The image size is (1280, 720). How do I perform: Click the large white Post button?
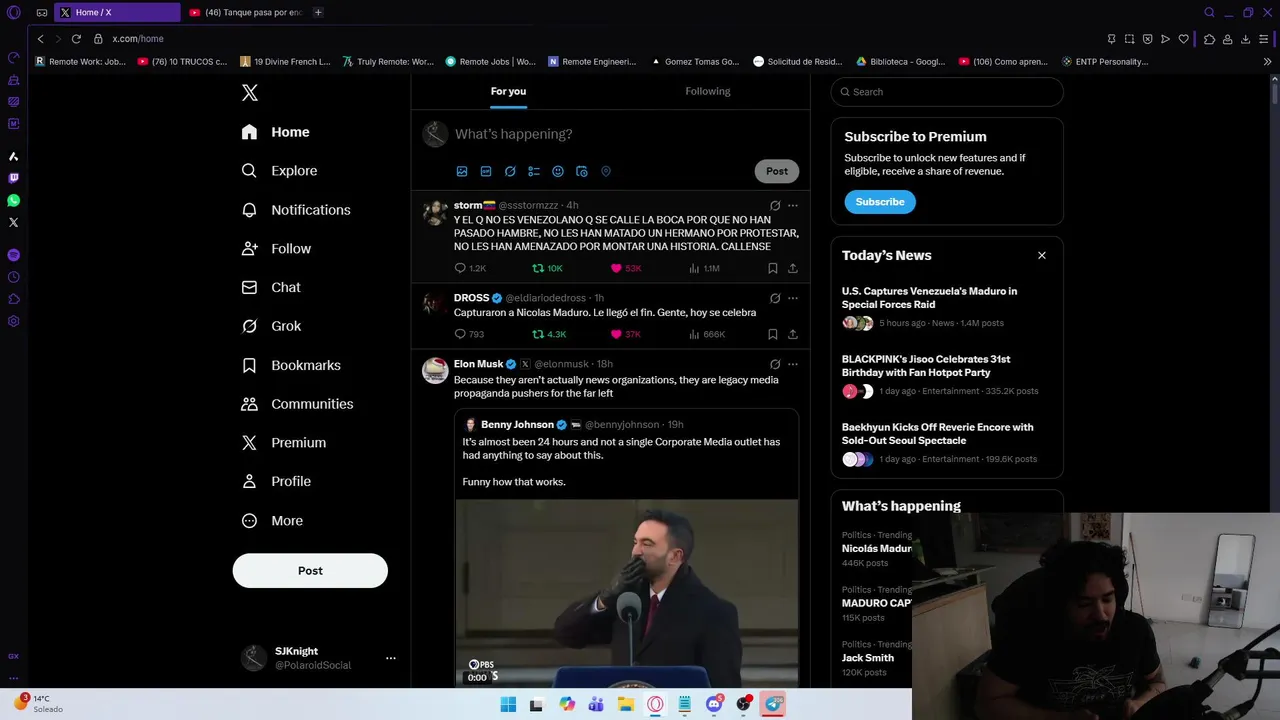(x=310, y=571)
